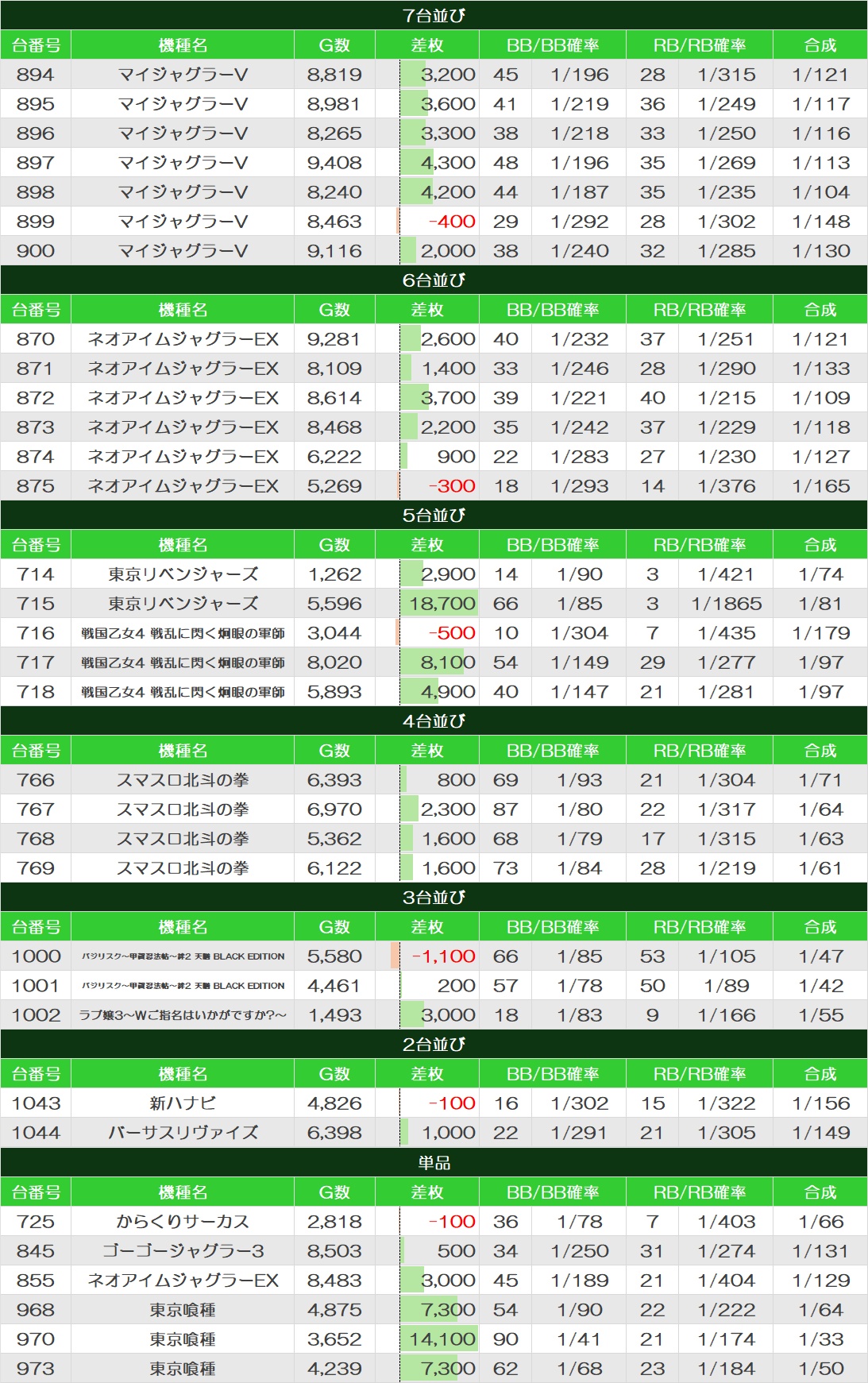Click G数 value 8,503 in row 845

334,1251
